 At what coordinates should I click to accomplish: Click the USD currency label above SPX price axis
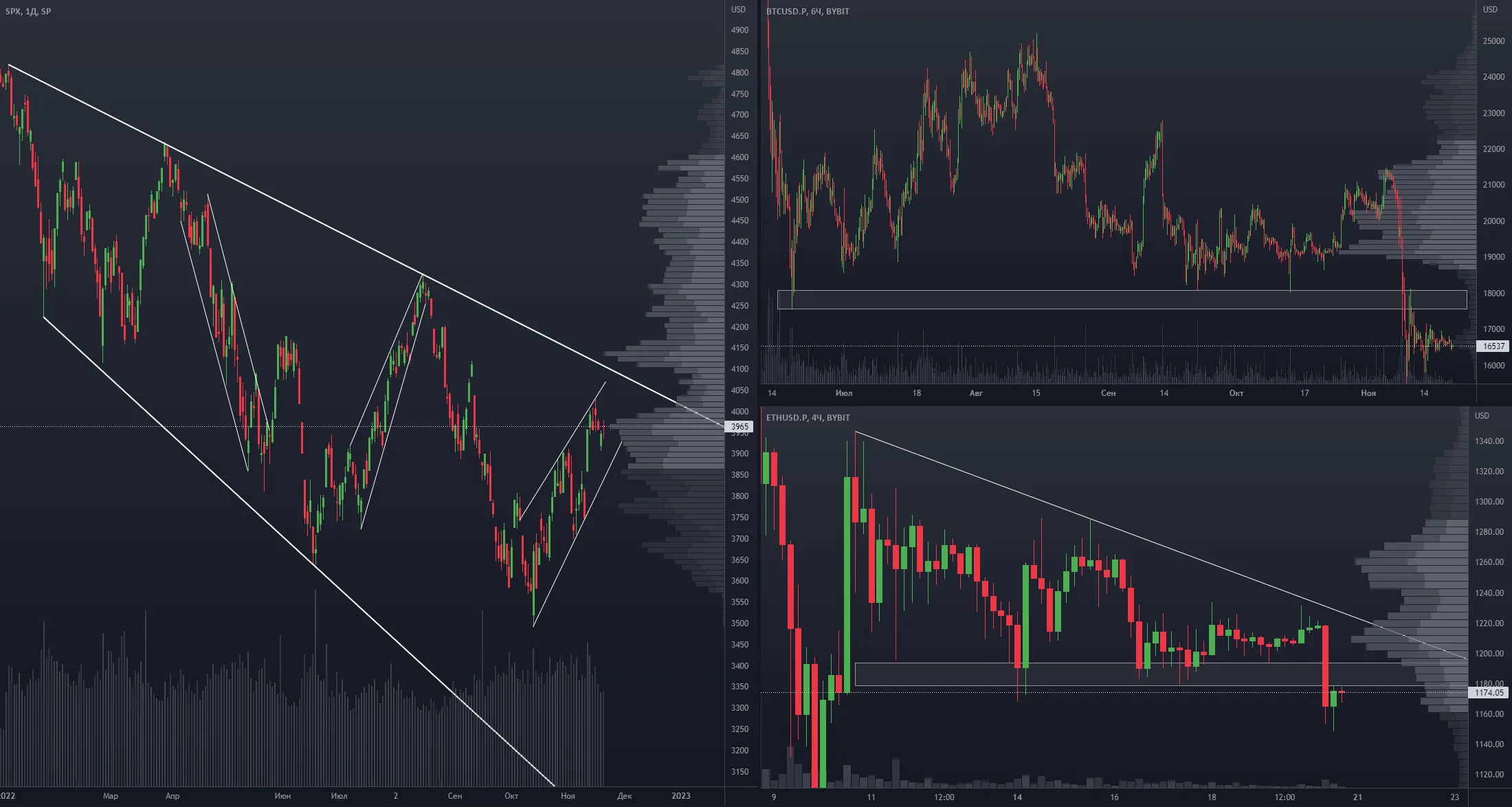tap(738, 9)
